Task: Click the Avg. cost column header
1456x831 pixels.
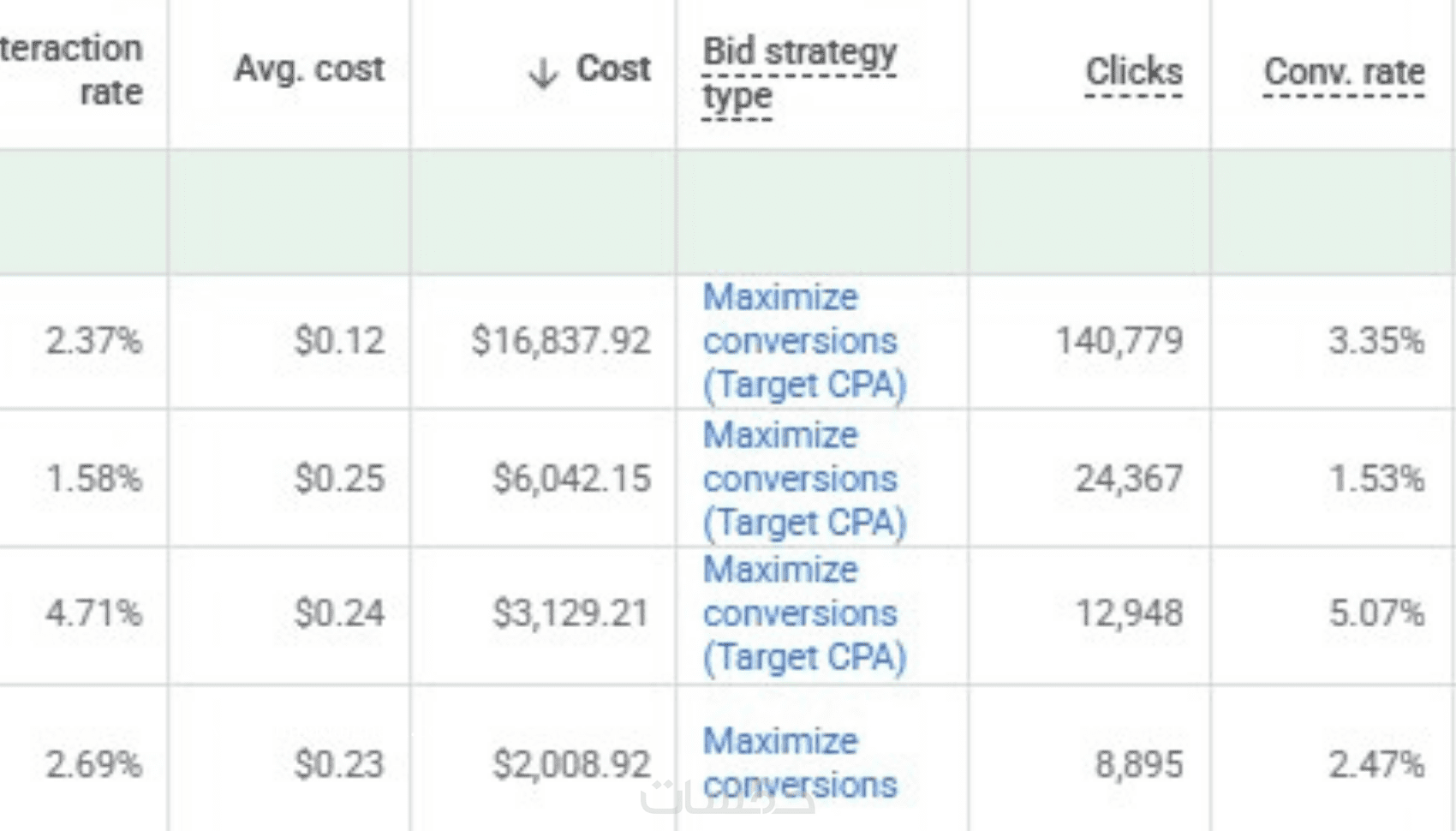Action: coord(309,69)
